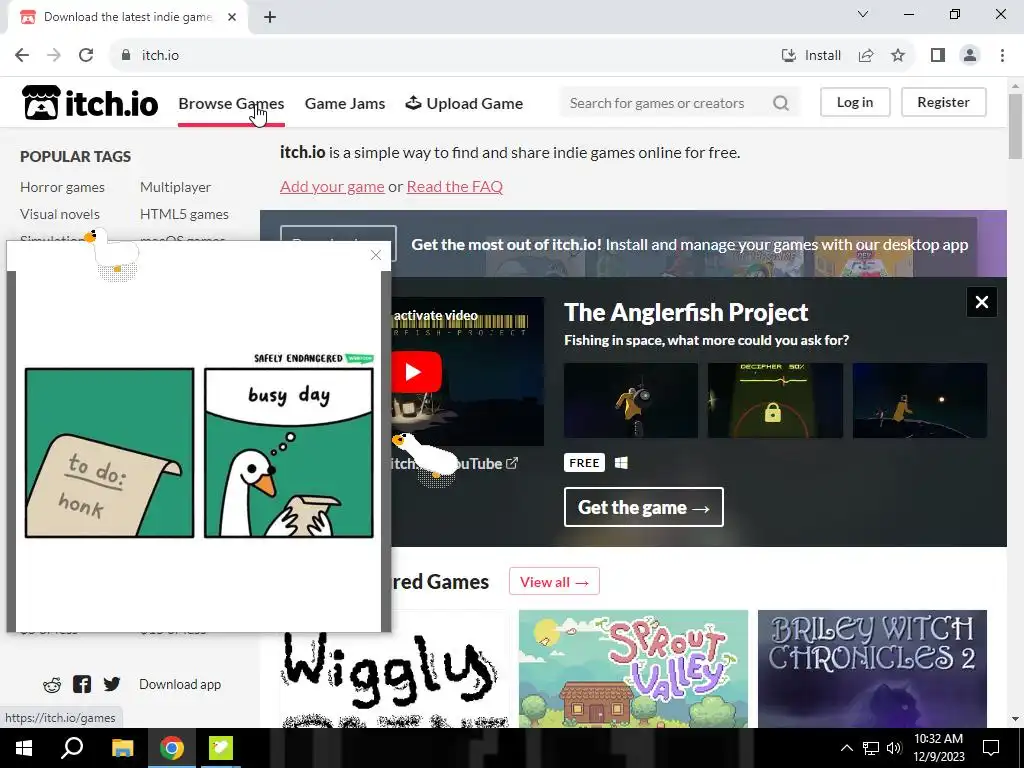The height and width of the screenshot is (768, 1024).
Task: Click the Read the FAQ link
Action: (x=455, y=186)
